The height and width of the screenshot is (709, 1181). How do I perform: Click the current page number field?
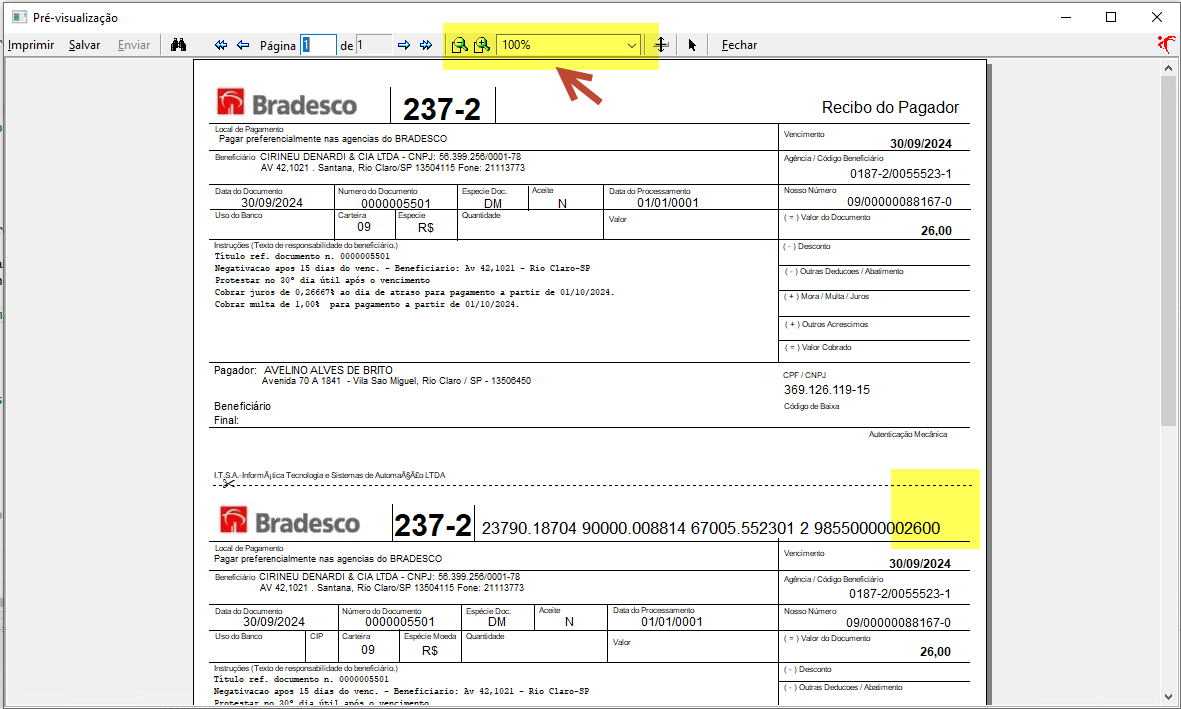click(x=318, y=45)
